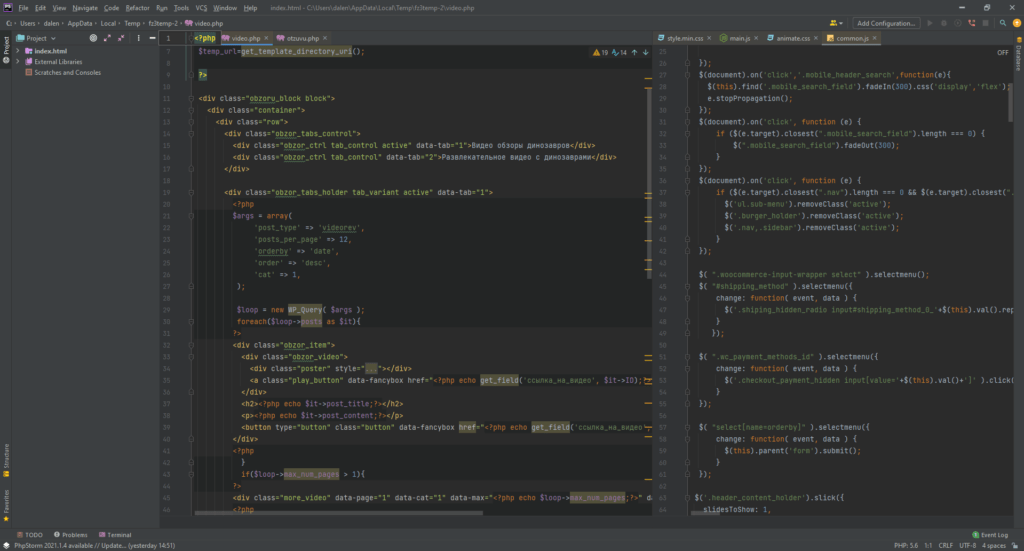The width and height of the screenshot is (1024, 551).
Task: Click the Run (play) icon in toolbar
Action: 930,23
